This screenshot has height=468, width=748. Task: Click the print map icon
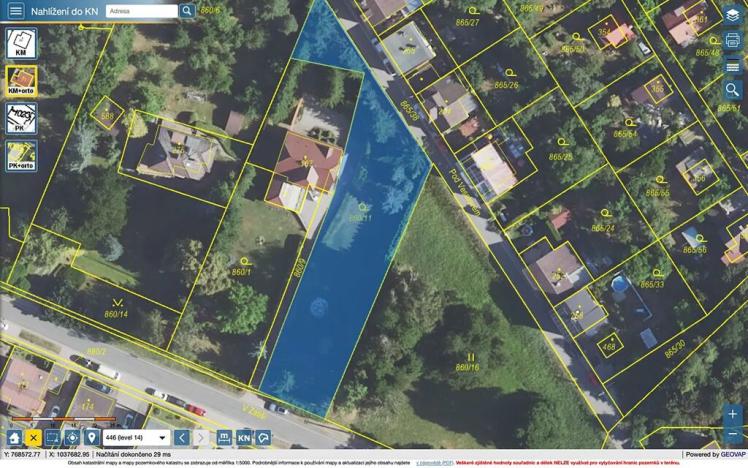[x=733, y=40]
